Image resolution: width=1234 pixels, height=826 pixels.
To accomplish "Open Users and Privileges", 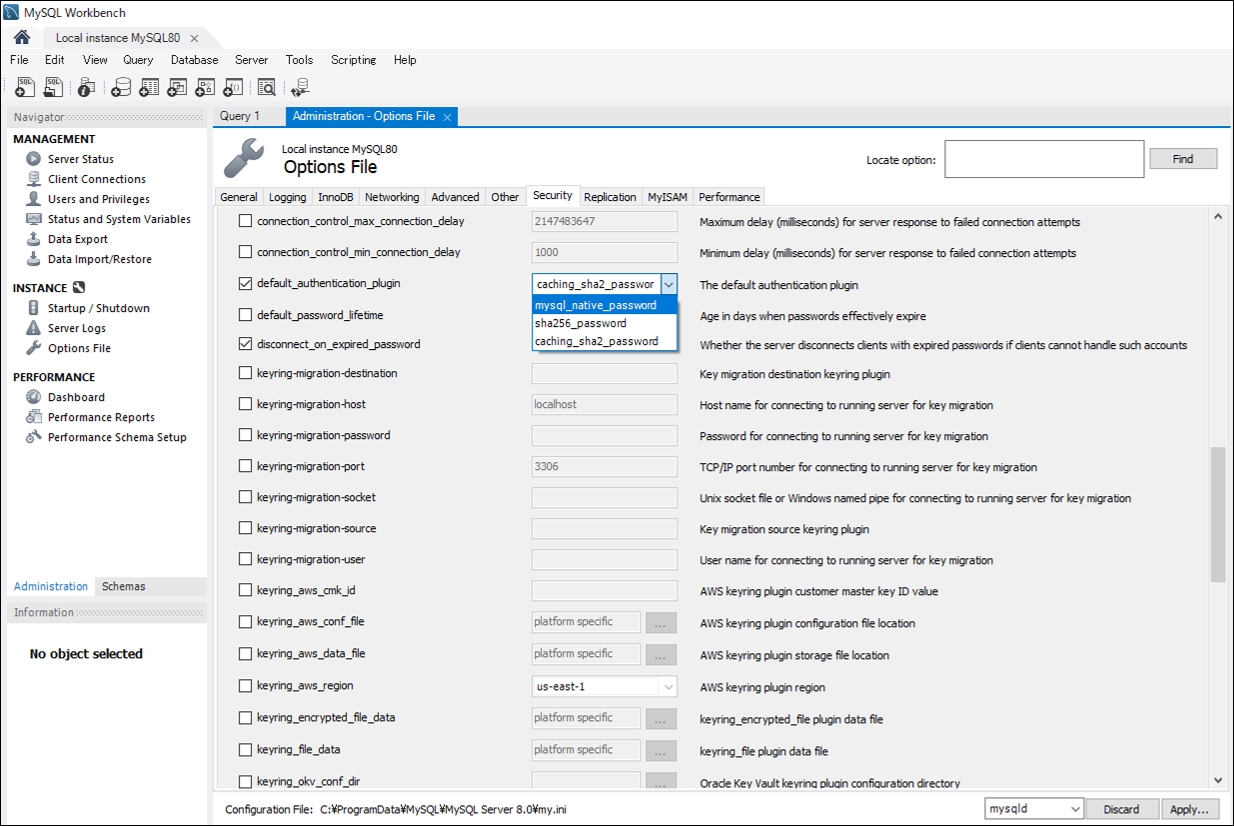I will [x=98, y=199].
